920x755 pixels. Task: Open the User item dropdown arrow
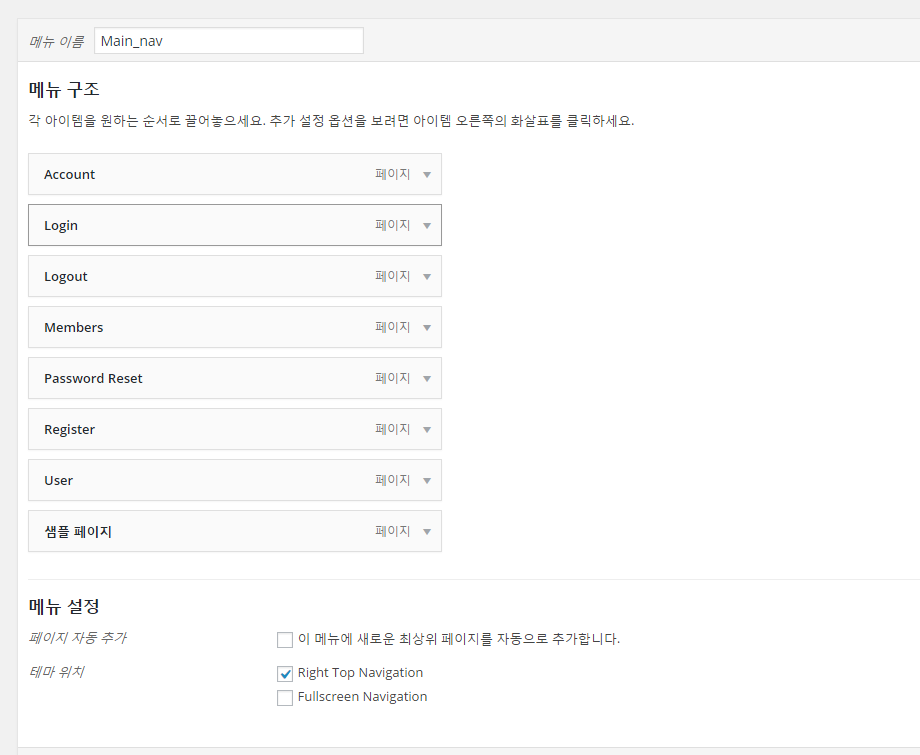[427, 481]
